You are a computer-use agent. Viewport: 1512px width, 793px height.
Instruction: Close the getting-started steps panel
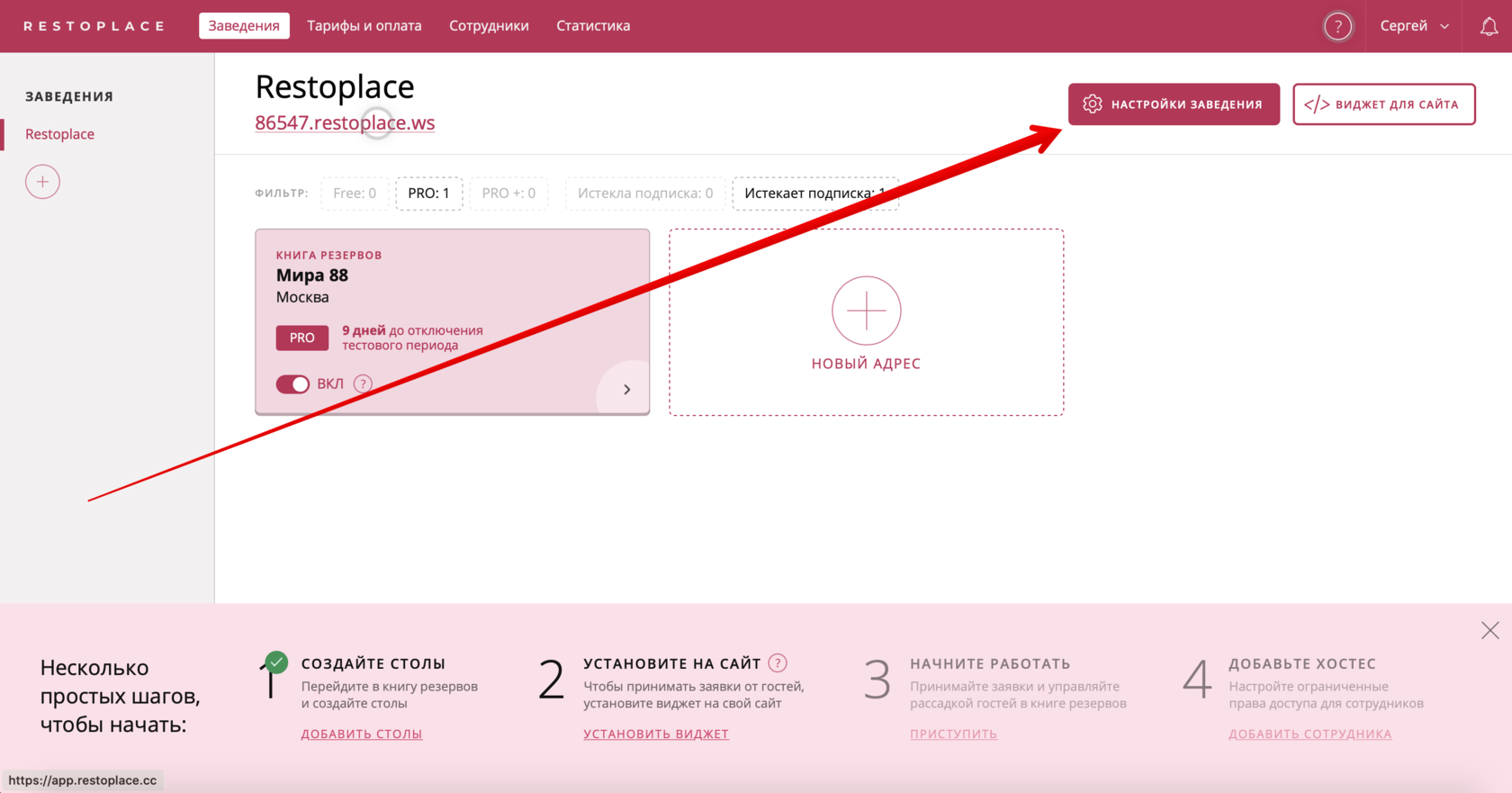click(x=1490, y=630)
